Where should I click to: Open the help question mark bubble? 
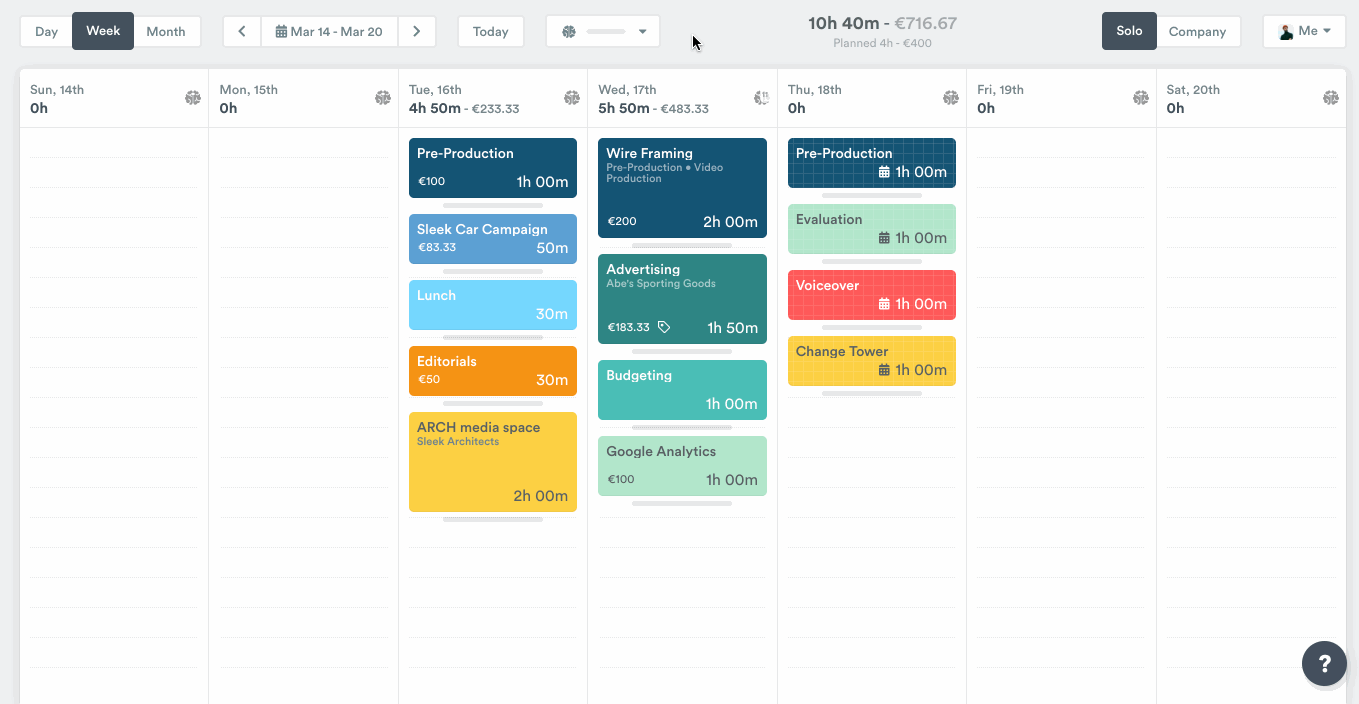[x=1324, y=663]
